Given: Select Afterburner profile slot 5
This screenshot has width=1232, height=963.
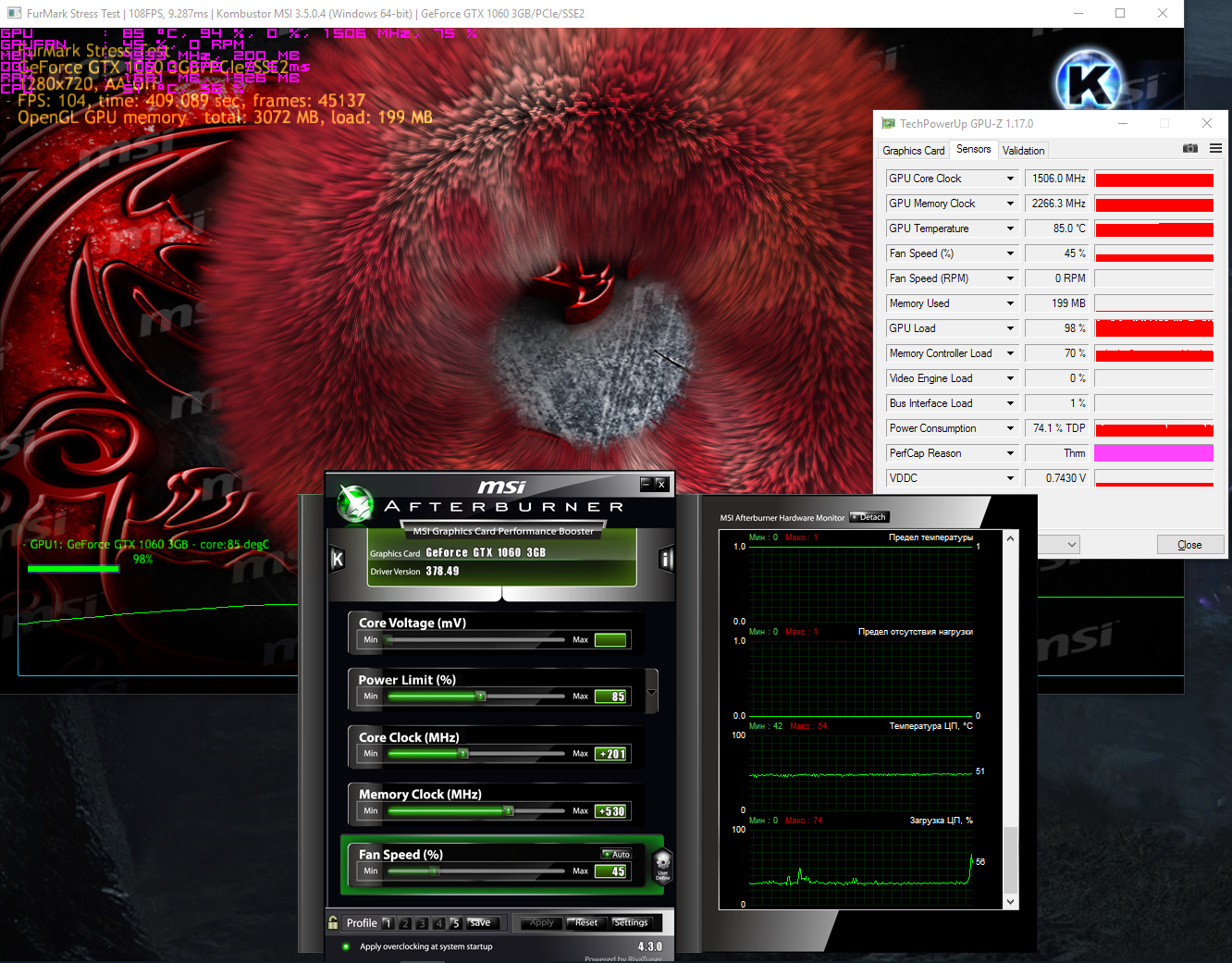Looking at the screenshot, I should coord(455,923).
